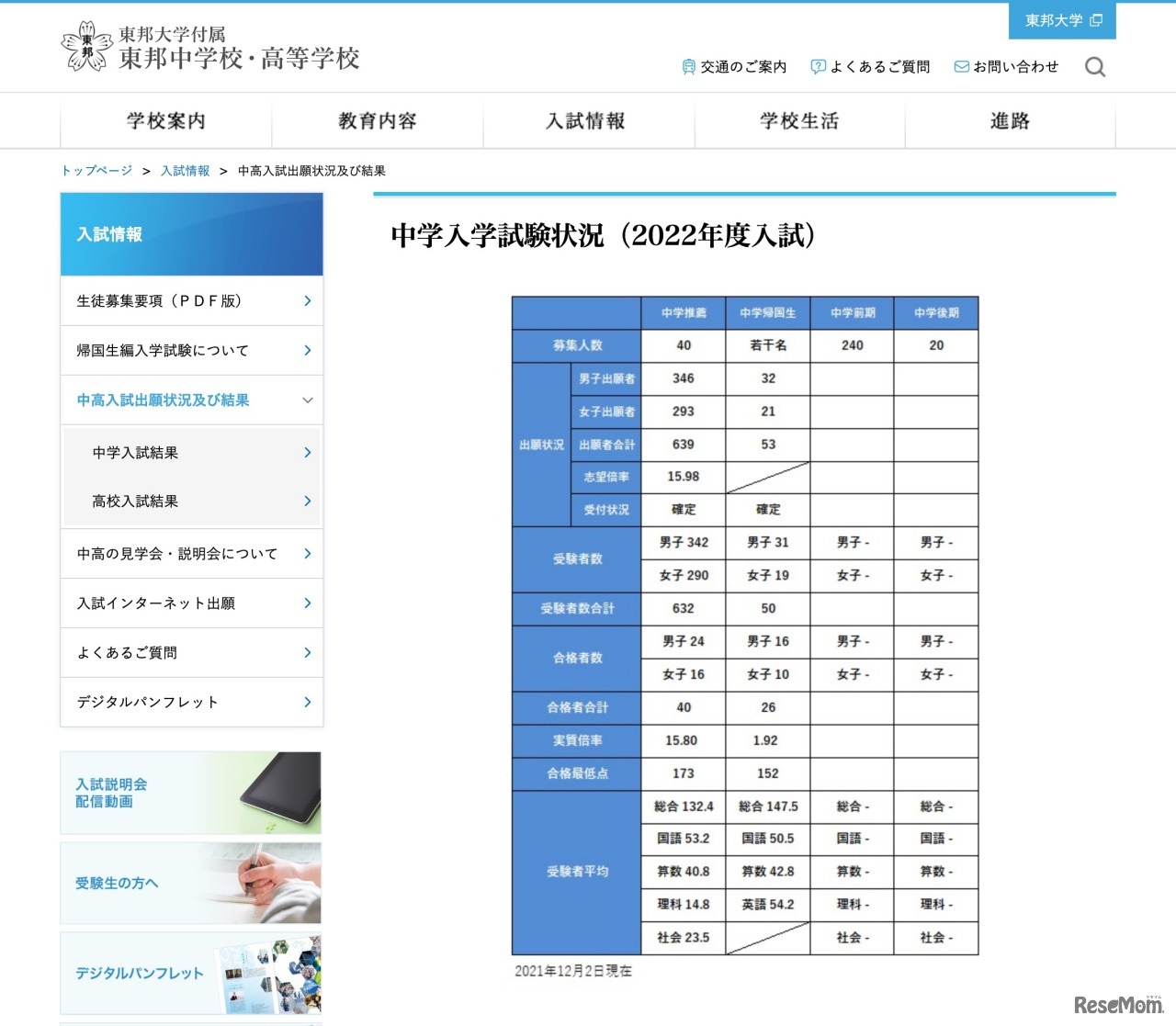This screenshot has width=1176, height=1026.
Task: Open the 交通のご案内 link
Action: [x=743, y=67]
